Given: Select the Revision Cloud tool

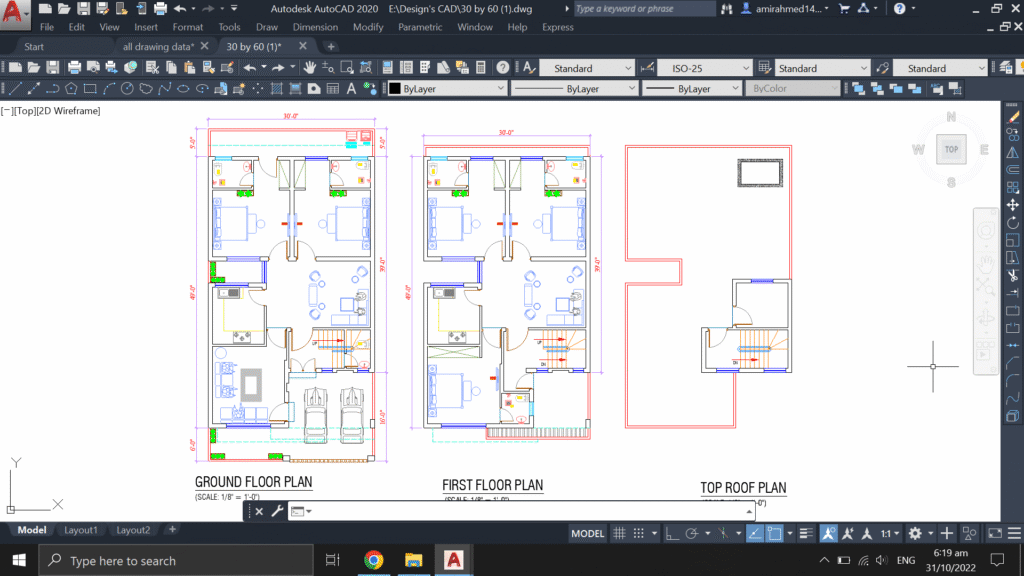Looking at the screenshot, I should (146, 89).
